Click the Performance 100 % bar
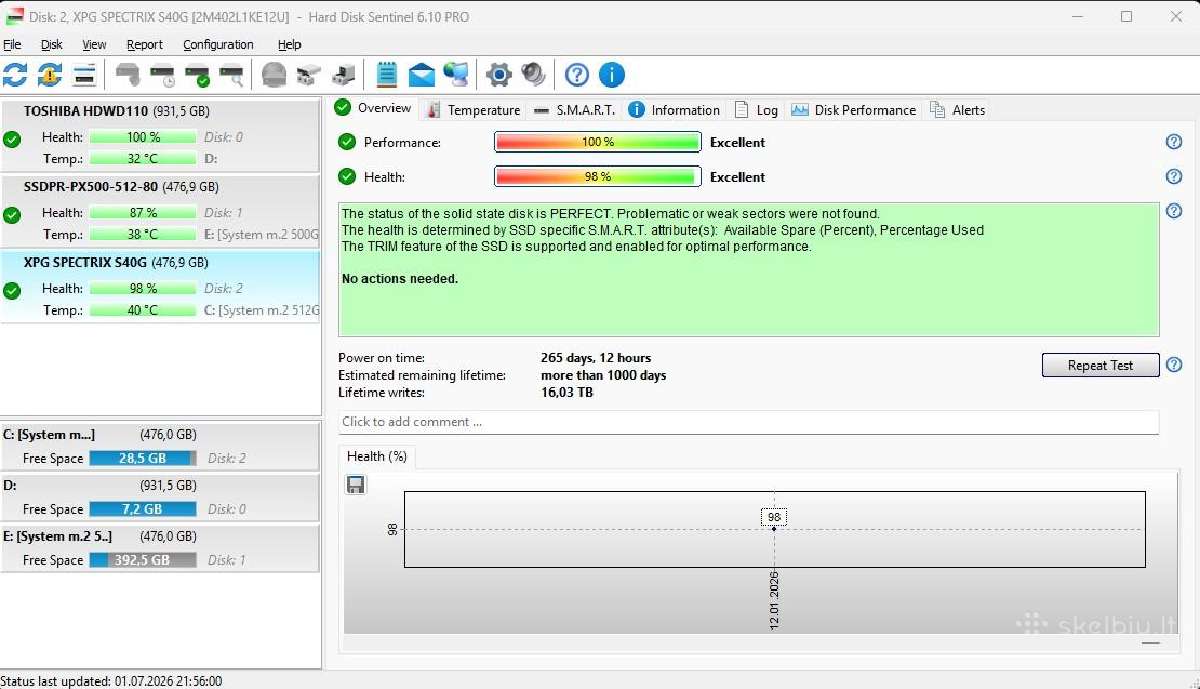 598,142
